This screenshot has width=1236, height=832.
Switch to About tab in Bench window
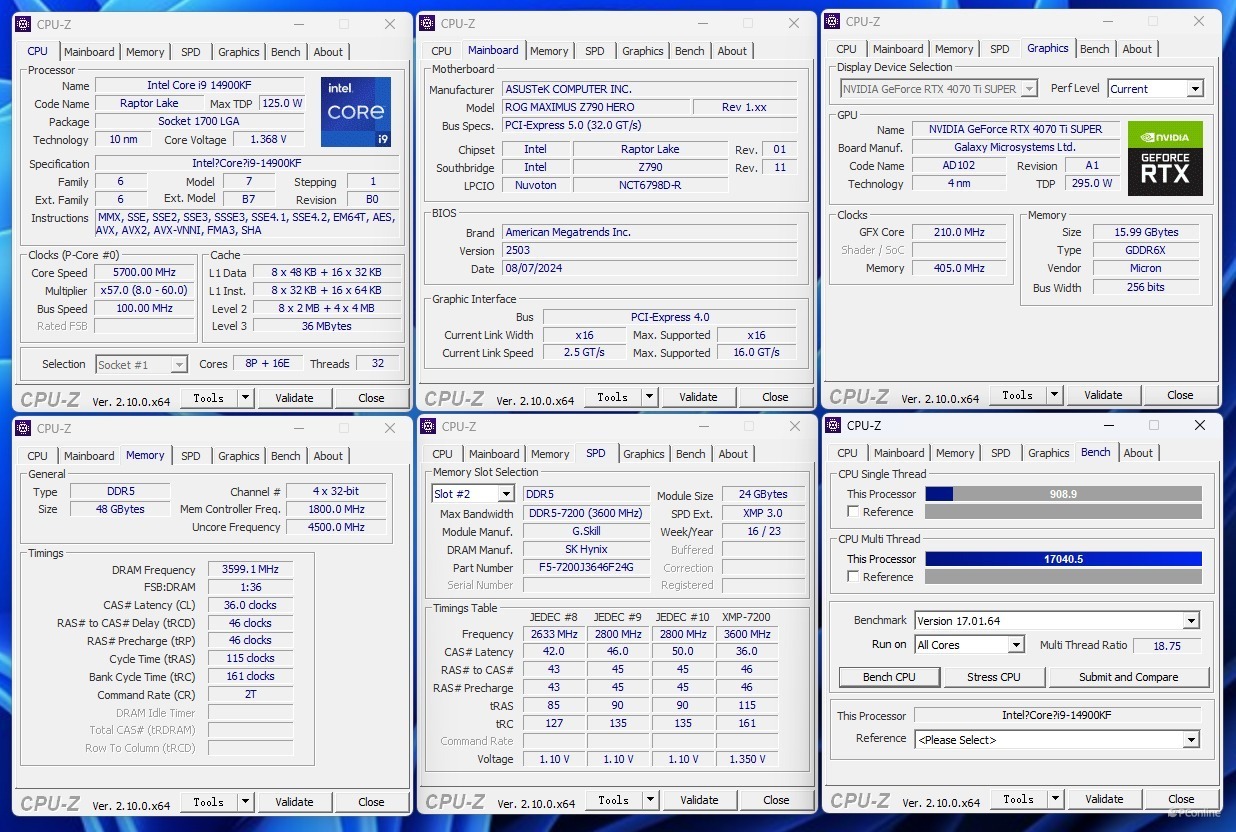coord(1138,453)
